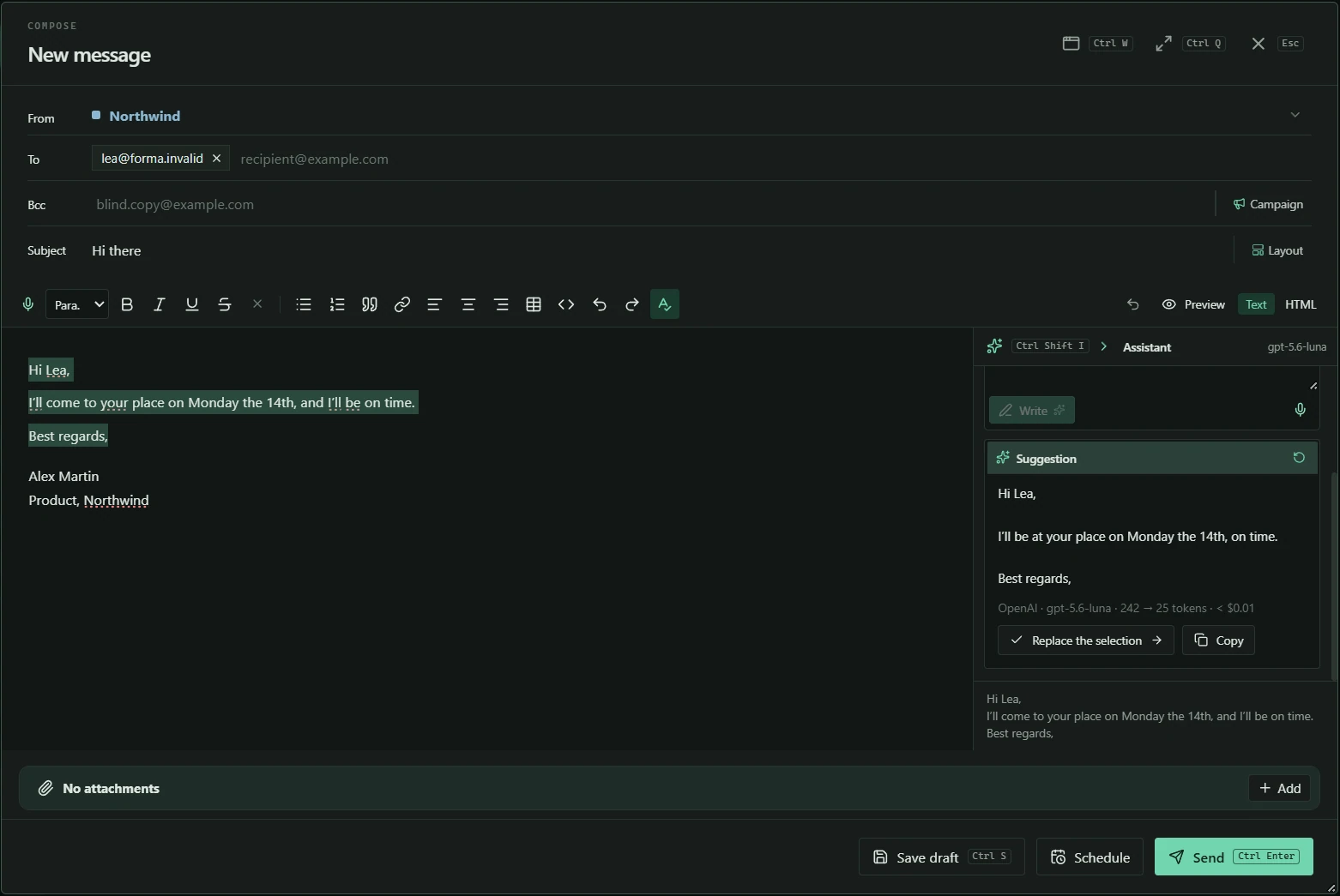Click the assistant Write button
This screenshot has width=1340, height=896.
(x=1032, y=411)
